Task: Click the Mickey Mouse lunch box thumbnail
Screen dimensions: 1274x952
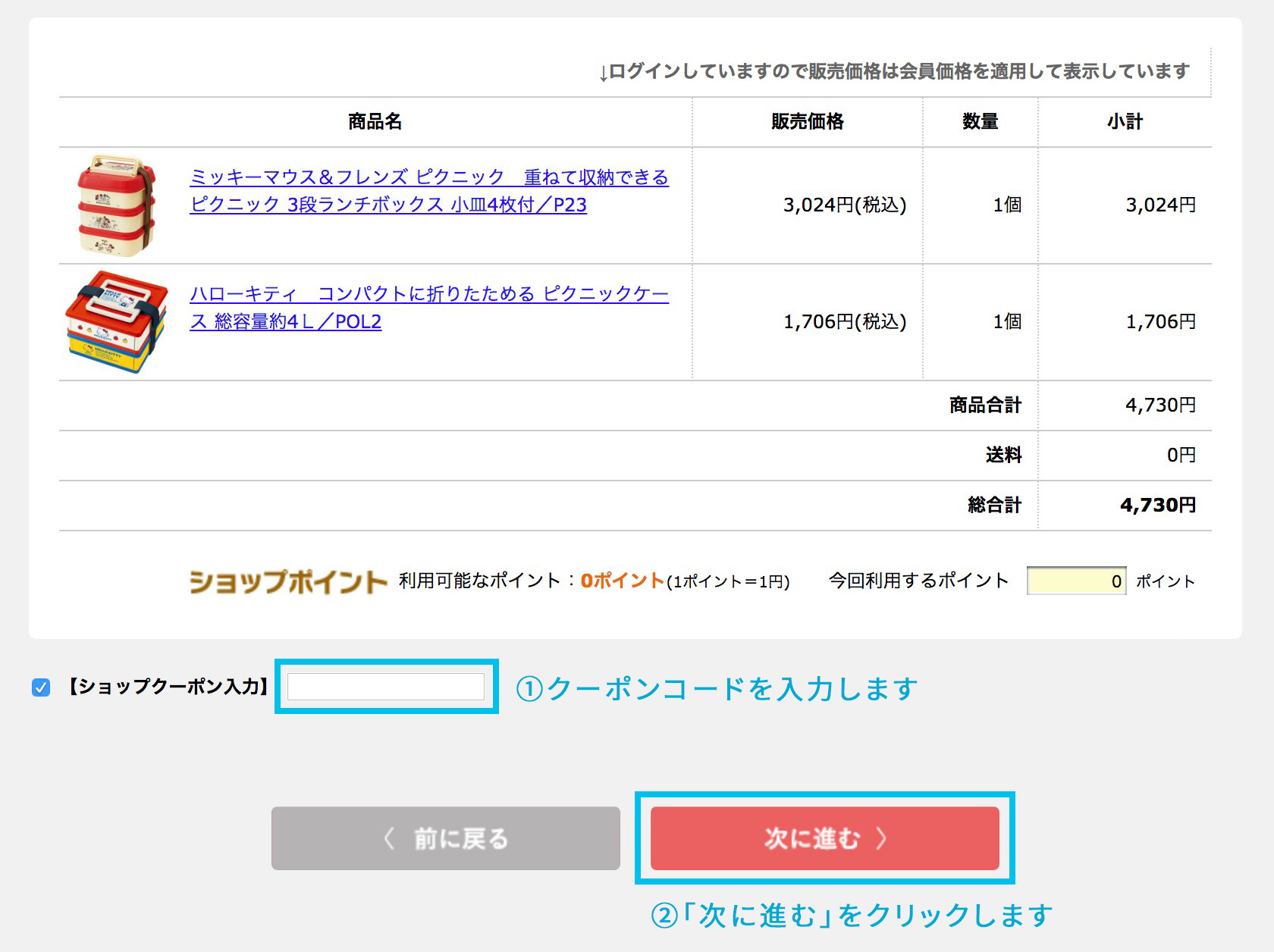Action: tap(117, 205)
